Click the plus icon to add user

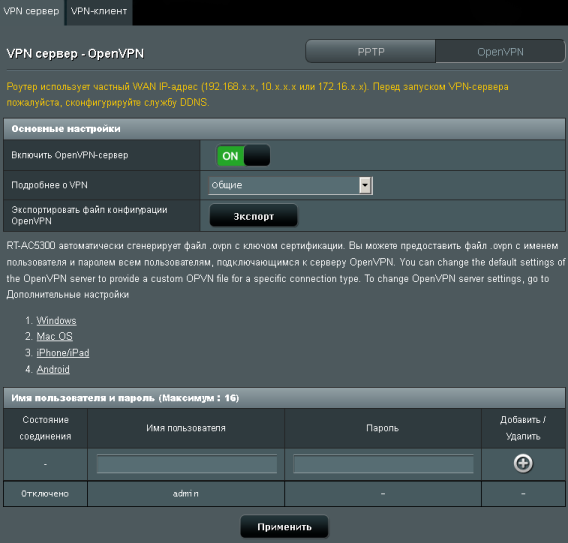[x=523, y=463]
